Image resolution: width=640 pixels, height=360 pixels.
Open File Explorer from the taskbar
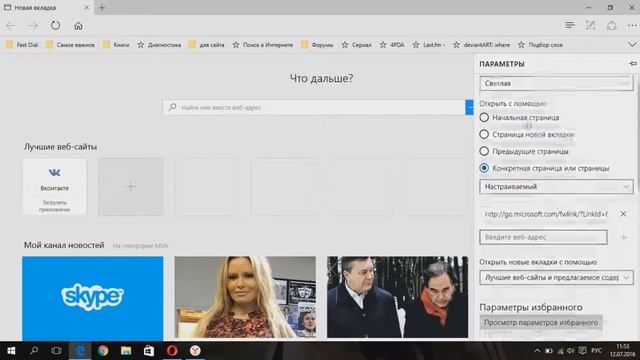pos(126,351)
